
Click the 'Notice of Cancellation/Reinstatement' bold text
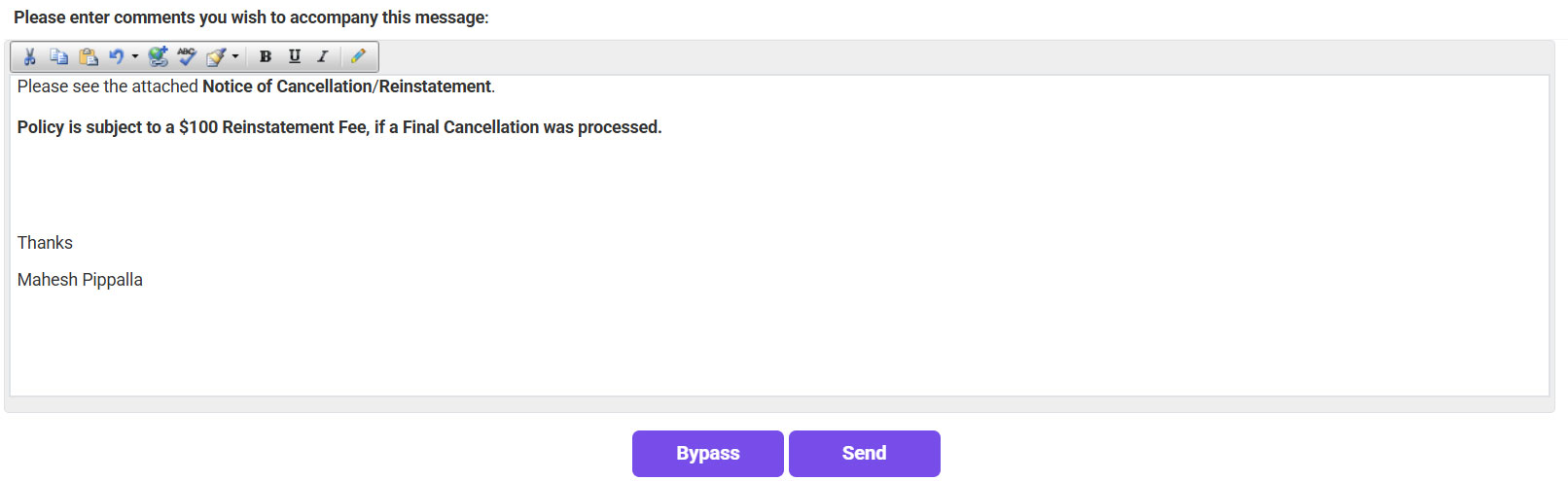346,86
